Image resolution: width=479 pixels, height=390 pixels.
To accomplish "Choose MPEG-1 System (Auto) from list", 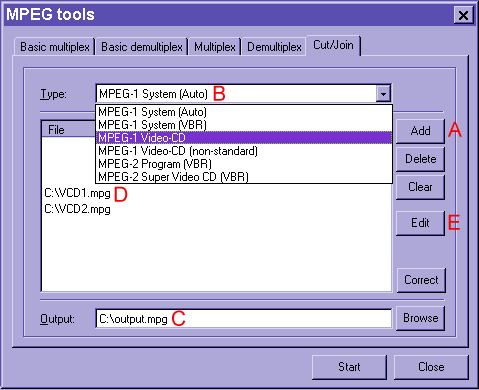I will click(244, 112).
